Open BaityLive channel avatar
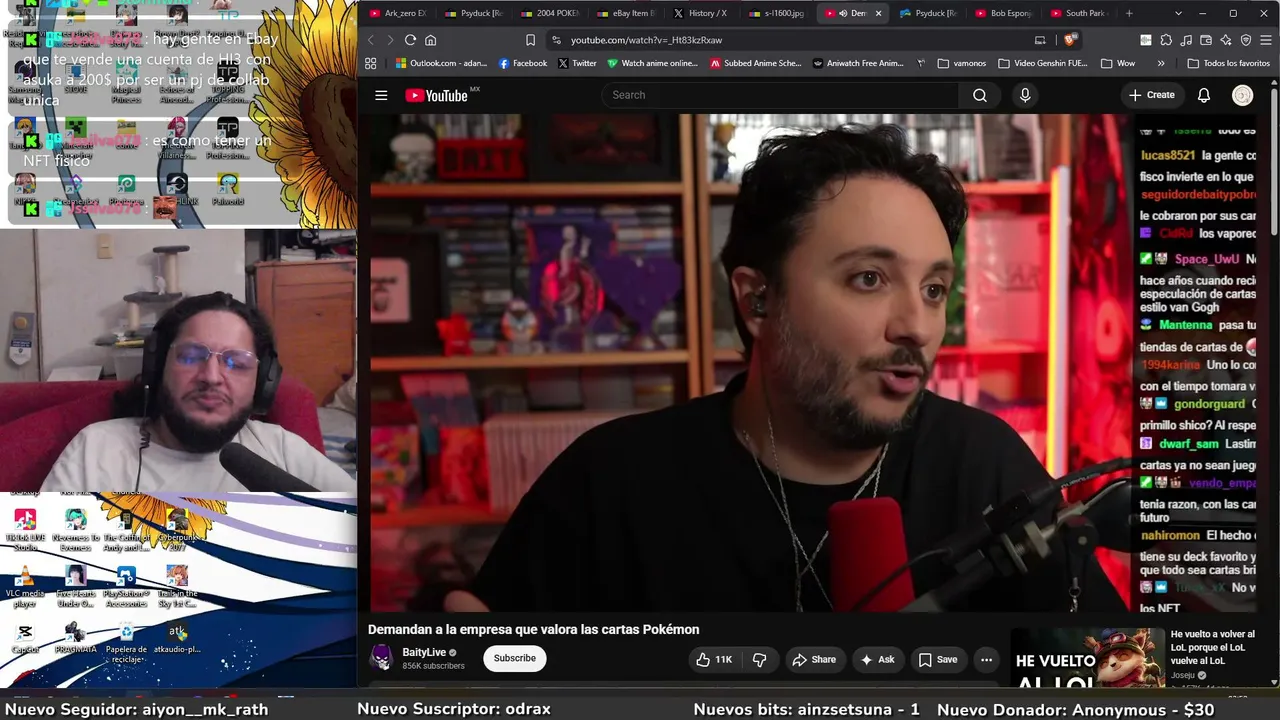The image size is (1280, 720). click(x=382, y=658)
